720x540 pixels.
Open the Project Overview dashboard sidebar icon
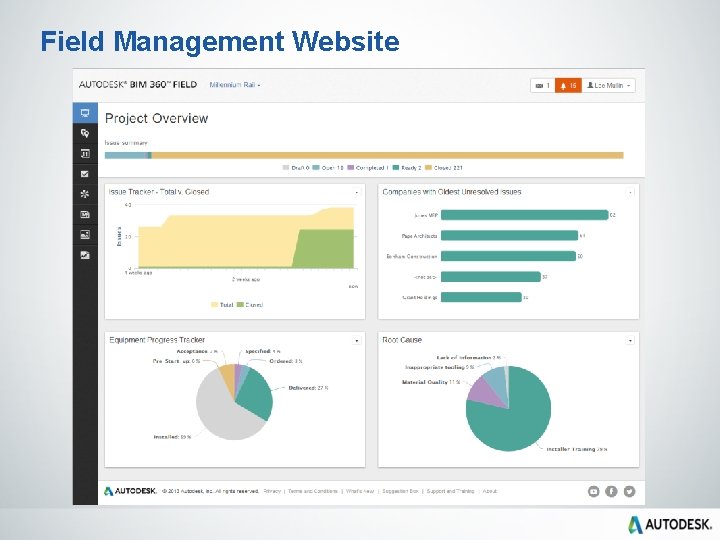[x=85, y=113]
